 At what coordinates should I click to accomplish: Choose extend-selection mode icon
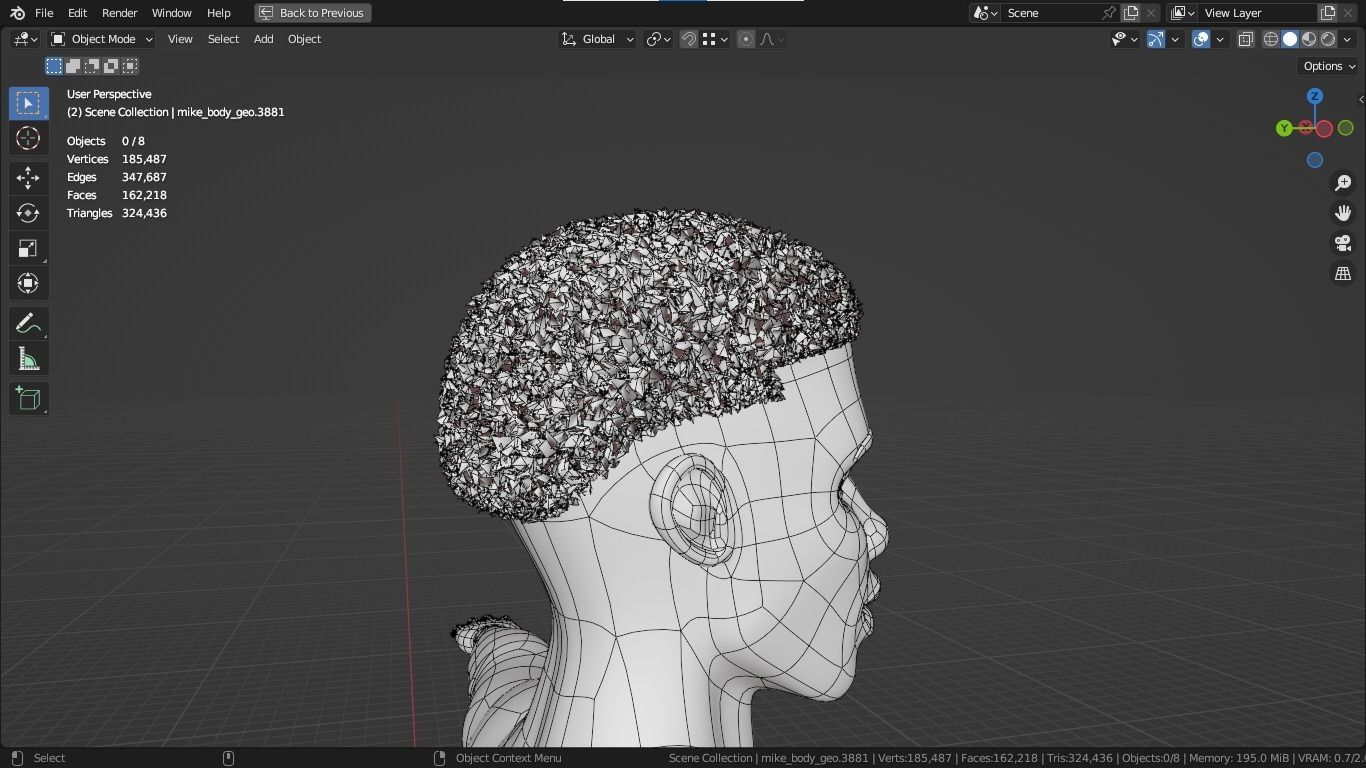[x=73, y=66]
